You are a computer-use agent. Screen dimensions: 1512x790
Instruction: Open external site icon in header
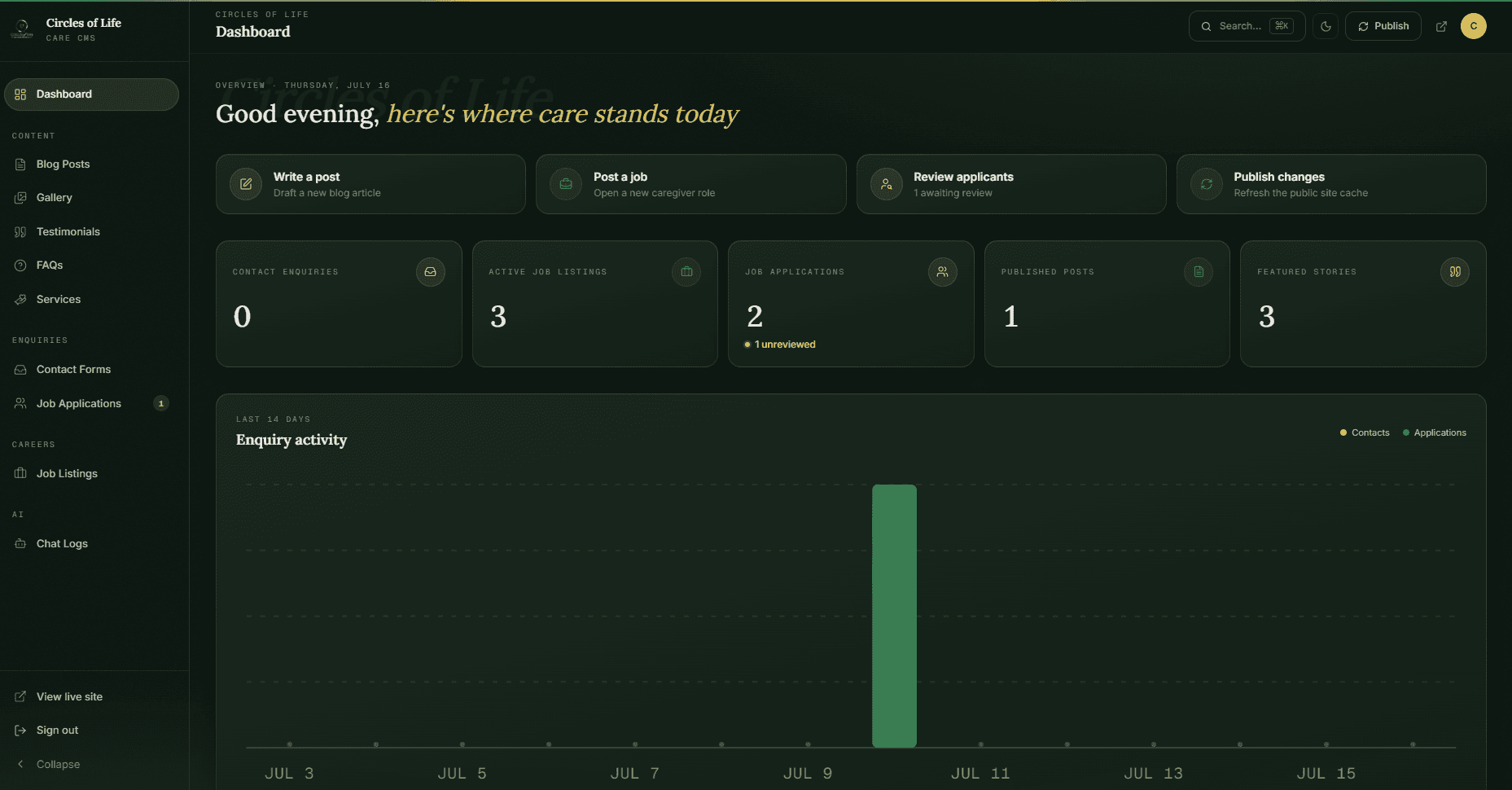[1441, 26]
